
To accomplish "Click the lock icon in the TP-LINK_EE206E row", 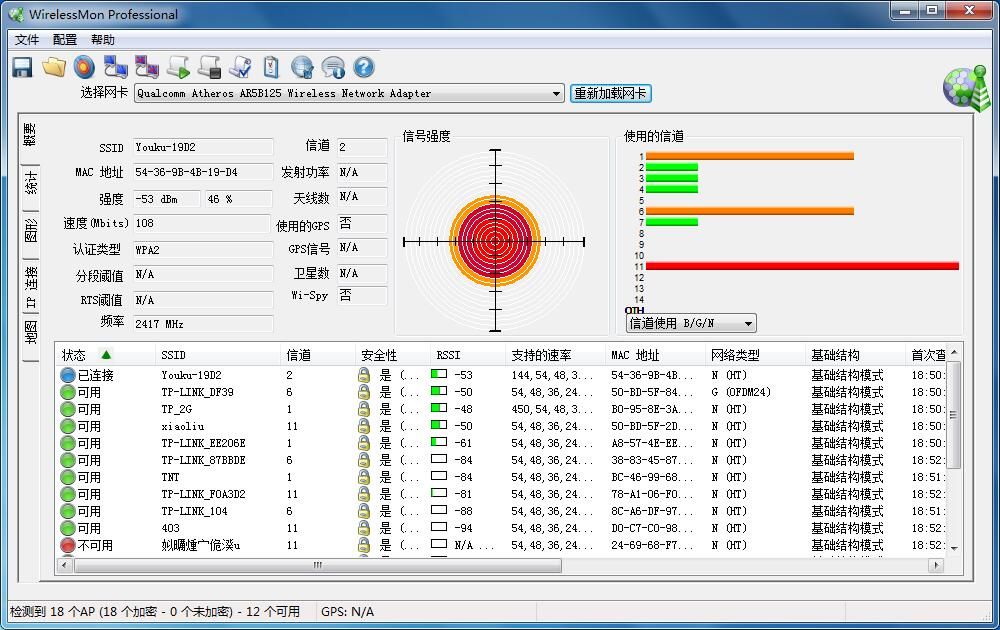I will click(364, 443).
